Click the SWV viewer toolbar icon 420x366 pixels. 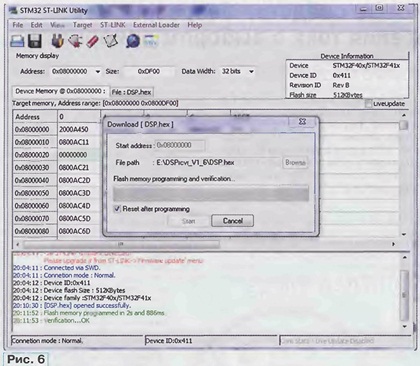tap(151, 41)
